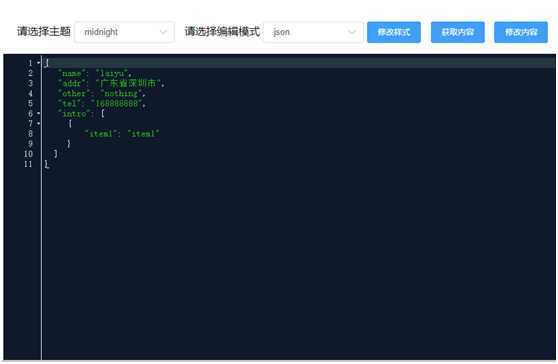Click the "laiyu" value in the editor
This screenshot has height=364, width=558.
pyautogui.click(x=112, y=73)
